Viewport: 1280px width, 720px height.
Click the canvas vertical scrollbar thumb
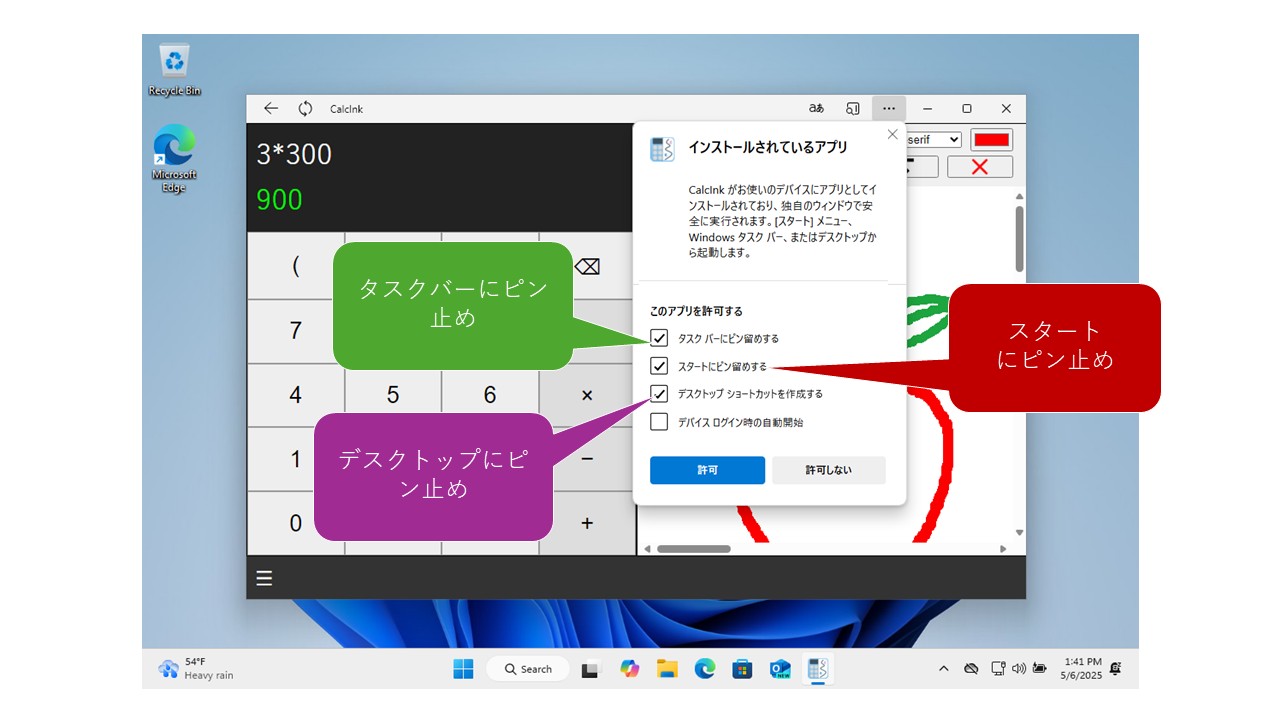click(1019, 238)
